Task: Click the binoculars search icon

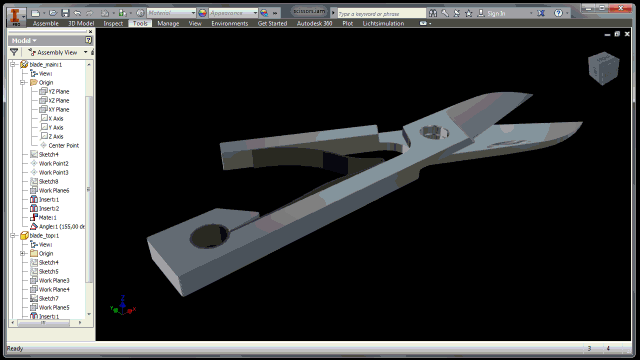Action: [433, 13]
